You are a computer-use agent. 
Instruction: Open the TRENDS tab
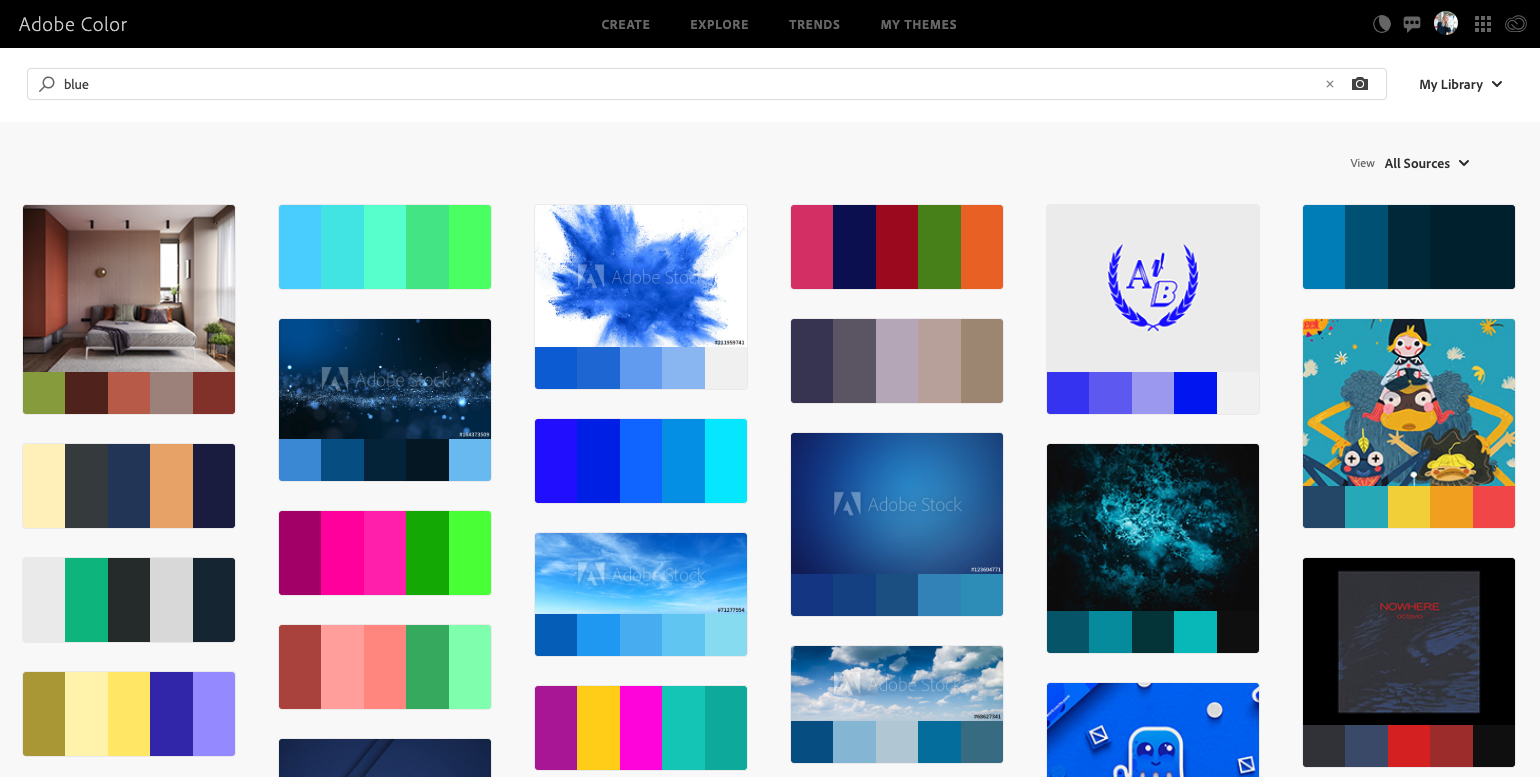pos(814,24)
